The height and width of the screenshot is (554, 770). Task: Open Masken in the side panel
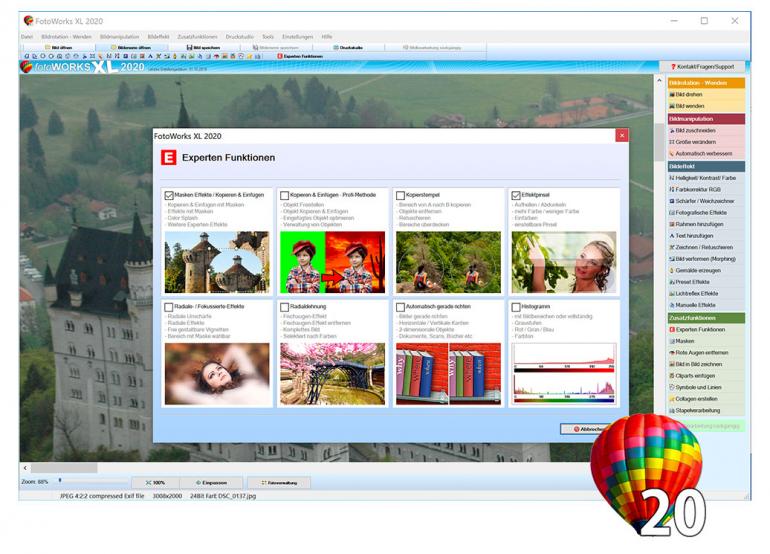(x=706, y=341)
